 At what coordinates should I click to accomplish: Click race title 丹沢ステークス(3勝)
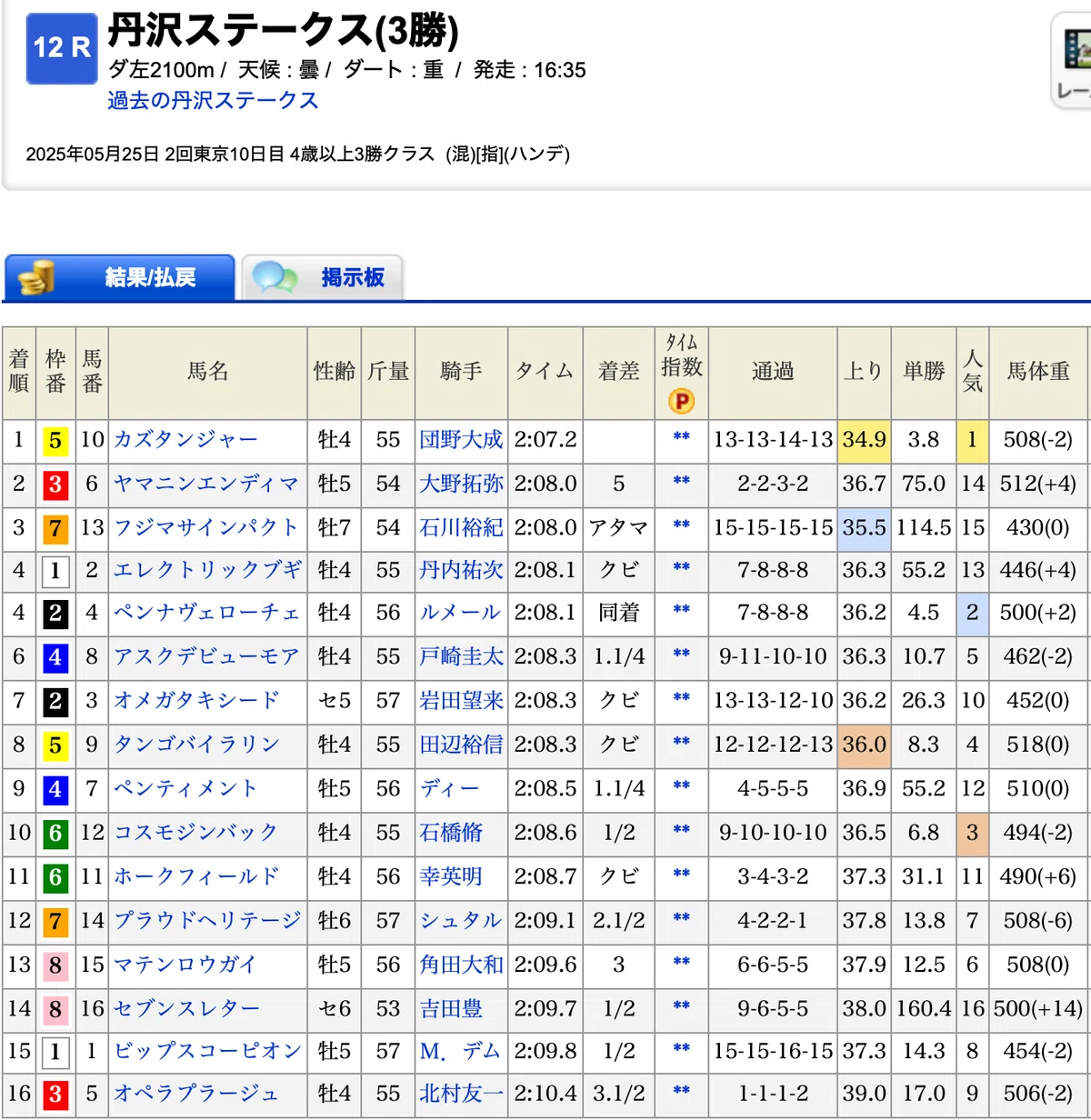[283, 31]
